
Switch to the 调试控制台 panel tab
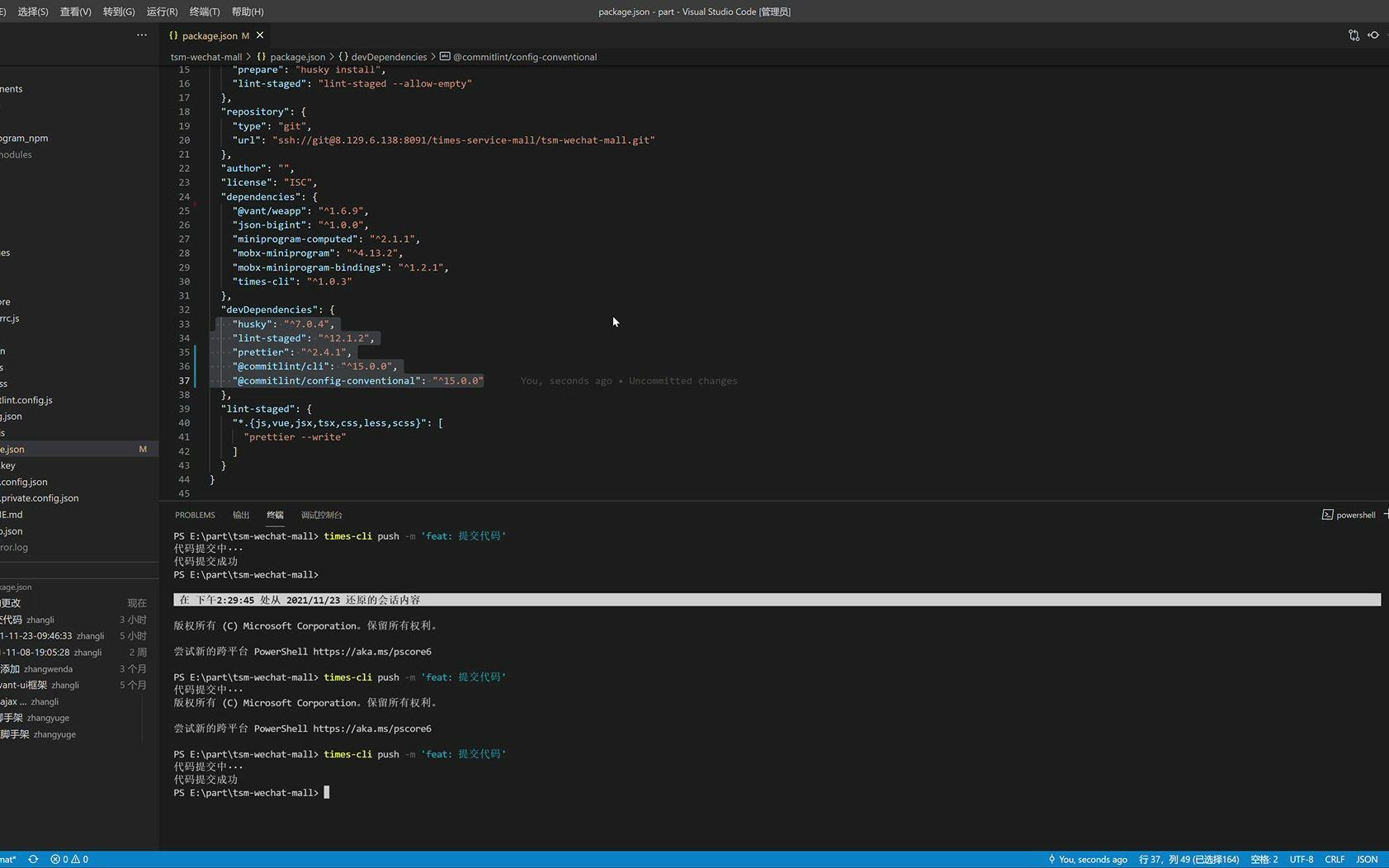(322, 515)
